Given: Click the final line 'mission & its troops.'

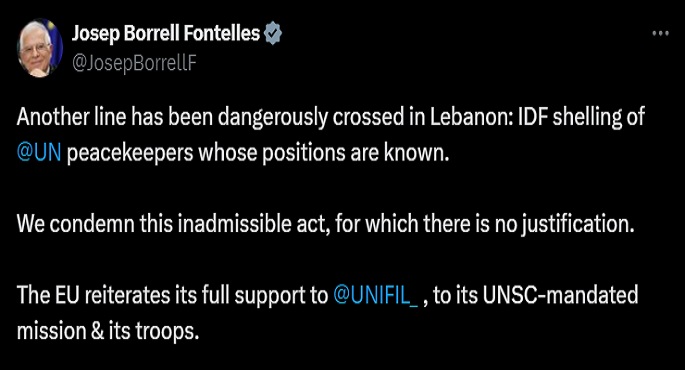Looking at the screenshot, I should 108,331.
